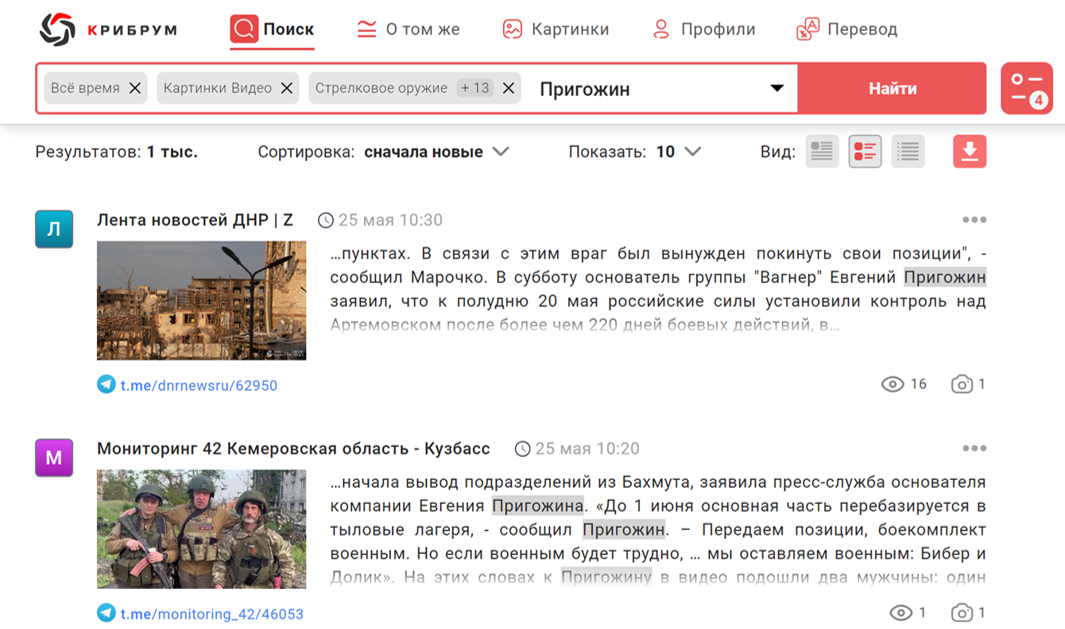Open the Лента новостей ДНР | Z source title
Image resolution: width=1065 pixels, height=629 pixels.
194,220
